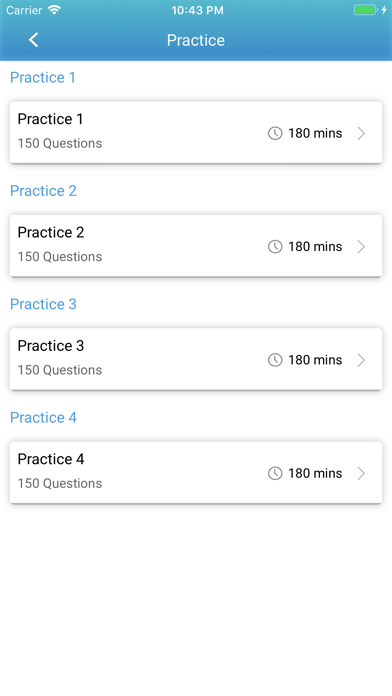Screen dimensions: 392x696
Task: Tap the 180 mins label on Practice 4
Action: (315, 473)
